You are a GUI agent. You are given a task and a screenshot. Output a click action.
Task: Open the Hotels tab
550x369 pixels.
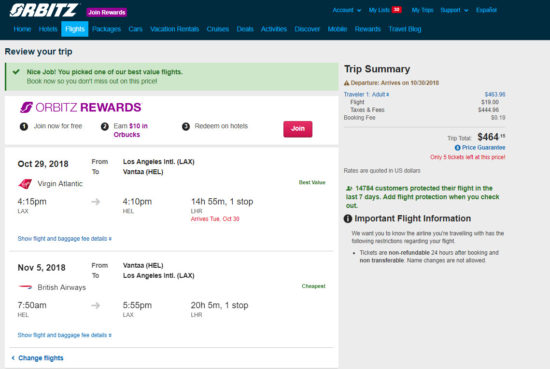click(x=48, y=29)
